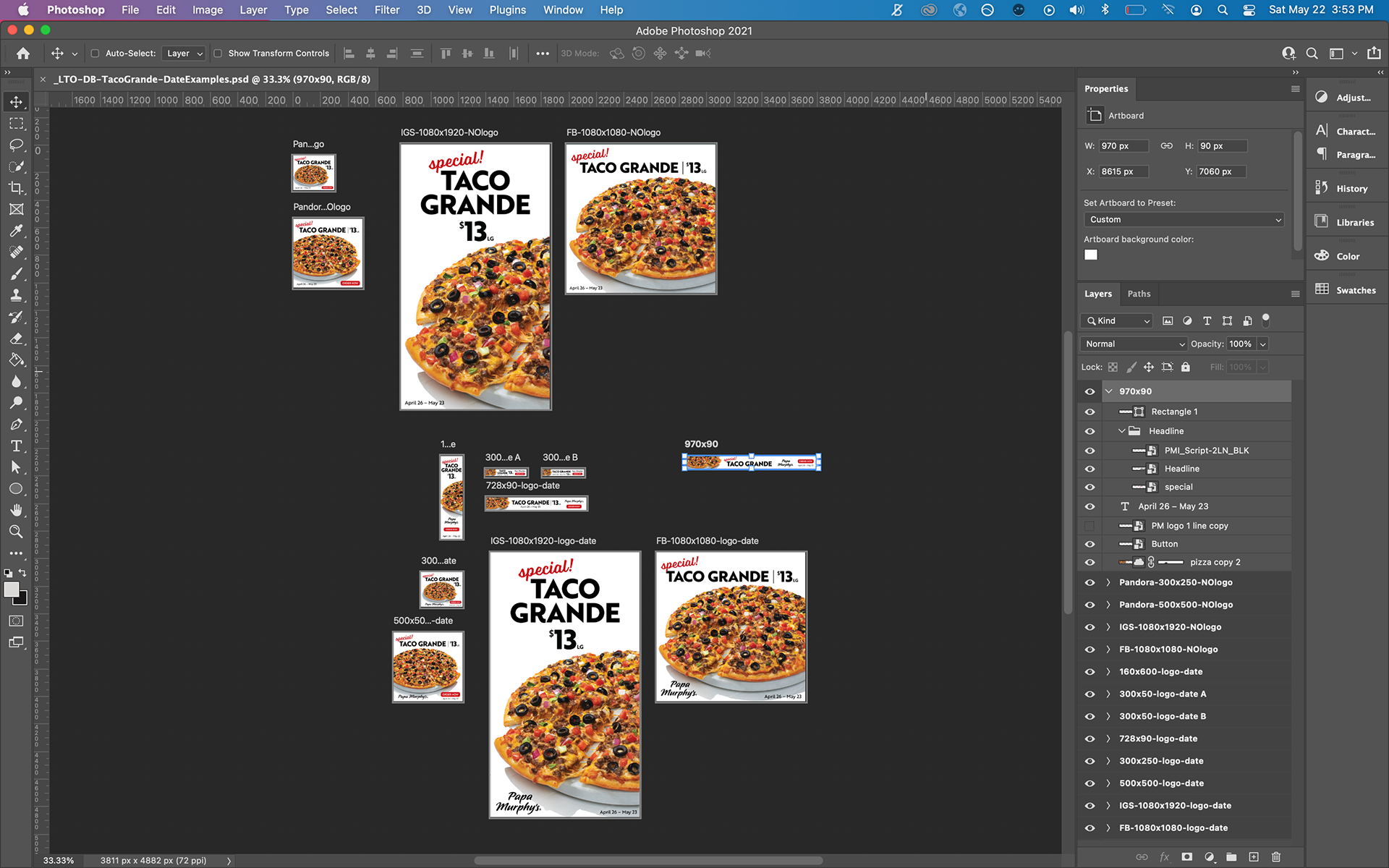This screenshot has height=868, width=1389.
Task: Hide the Rectangle 1 layer
Action: [x=1089, y=412]
